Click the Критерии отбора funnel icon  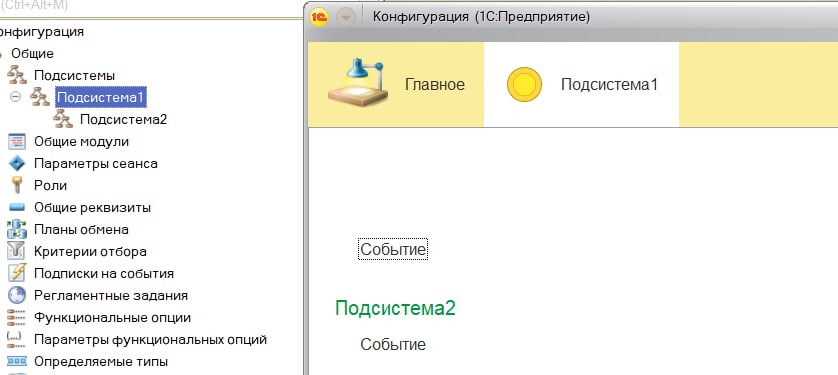17,252
